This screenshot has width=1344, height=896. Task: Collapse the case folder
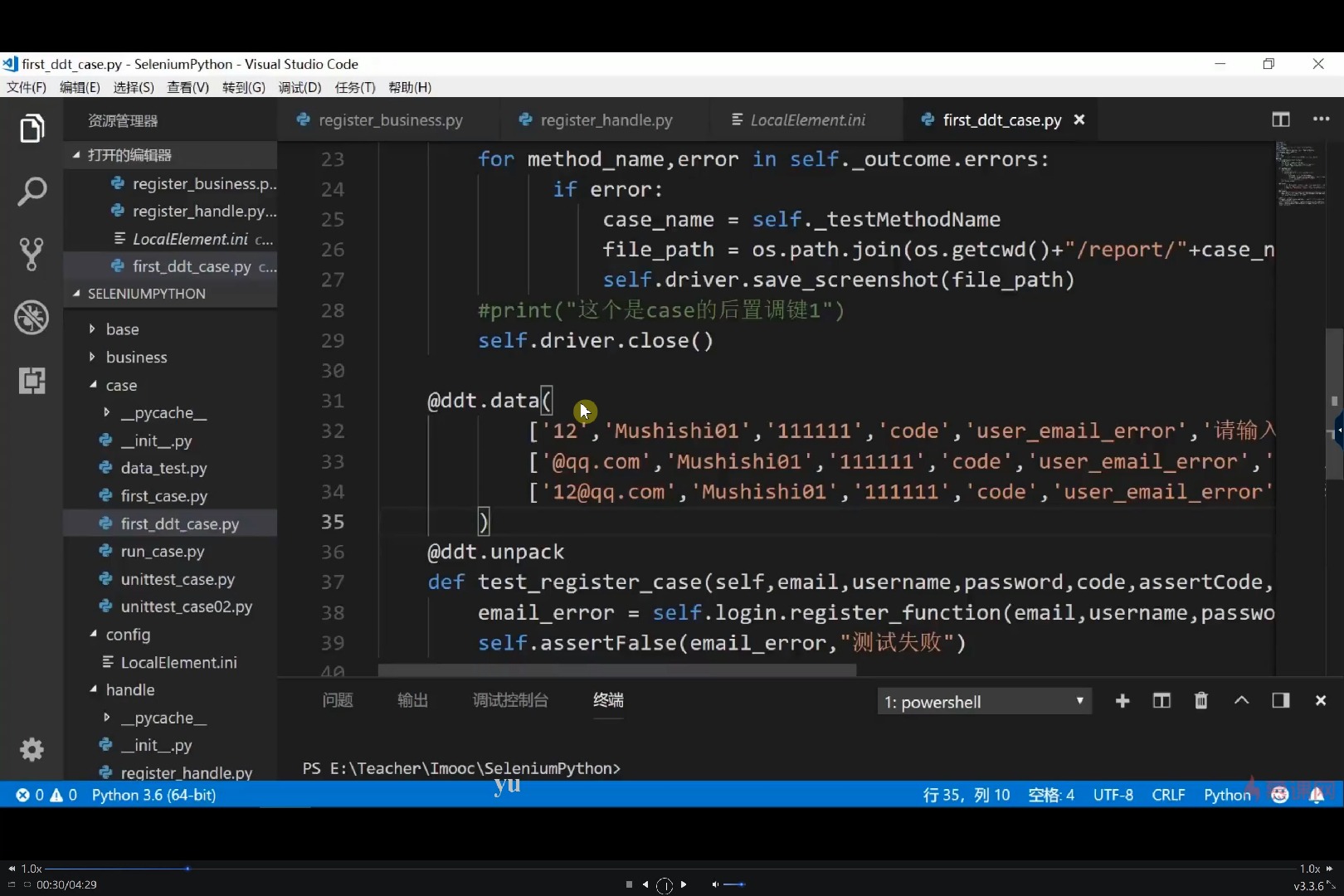click(x=92, y=385)
